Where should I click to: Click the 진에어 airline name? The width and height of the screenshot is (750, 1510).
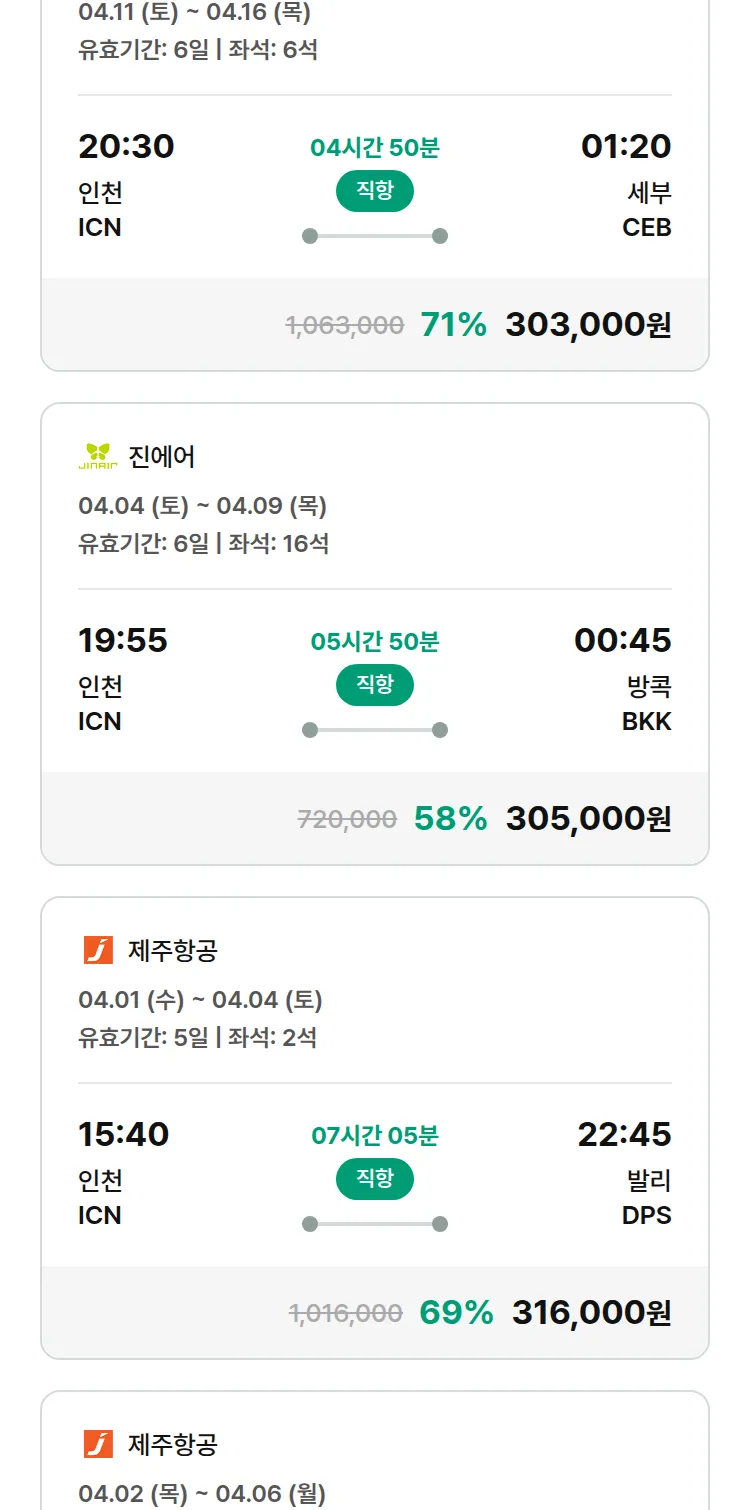point(162,457)
